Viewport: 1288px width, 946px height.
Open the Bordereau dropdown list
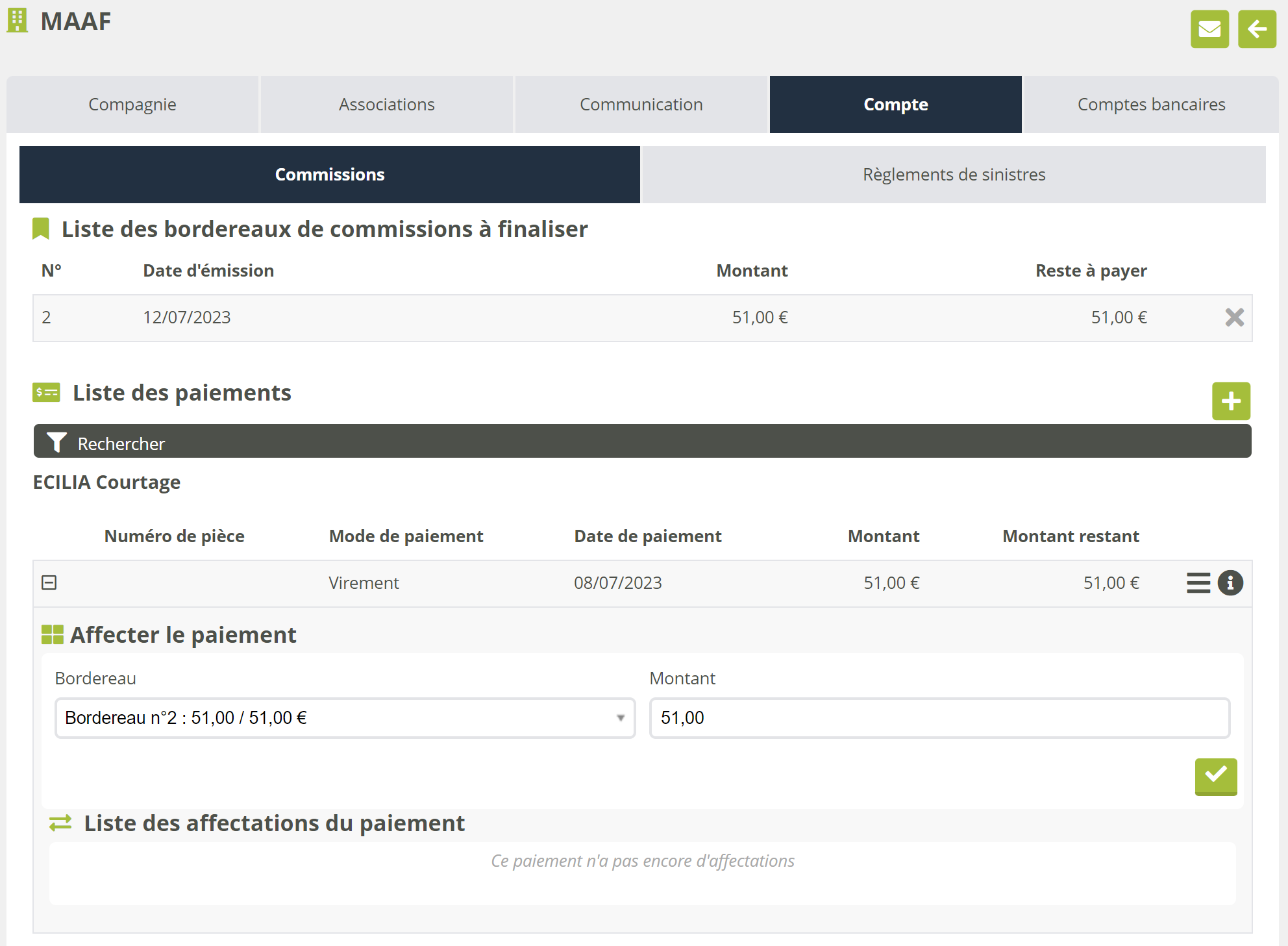point(345,718)
